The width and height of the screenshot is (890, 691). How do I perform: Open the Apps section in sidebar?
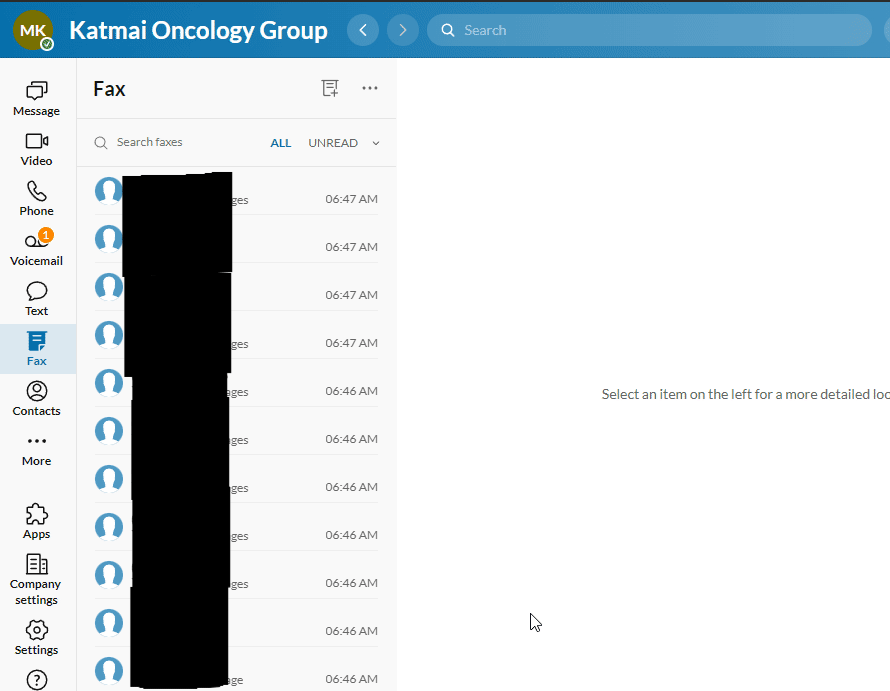tap(36, 521)
